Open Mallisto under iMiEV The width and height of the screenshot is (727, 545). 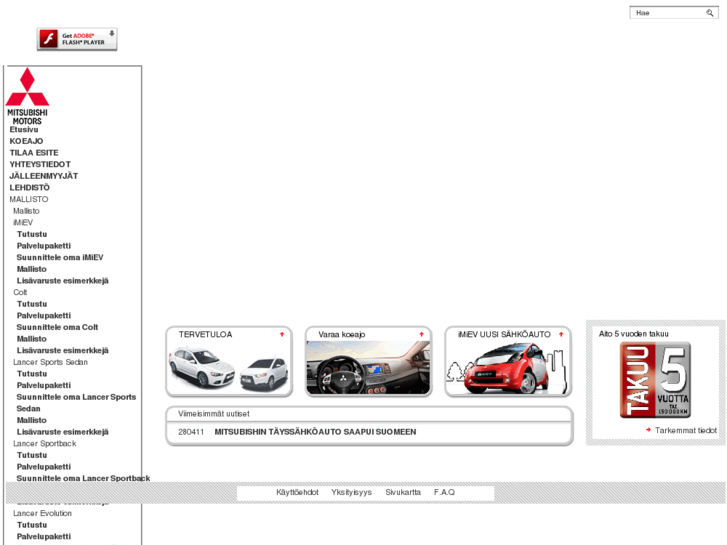tap(32, 269)
